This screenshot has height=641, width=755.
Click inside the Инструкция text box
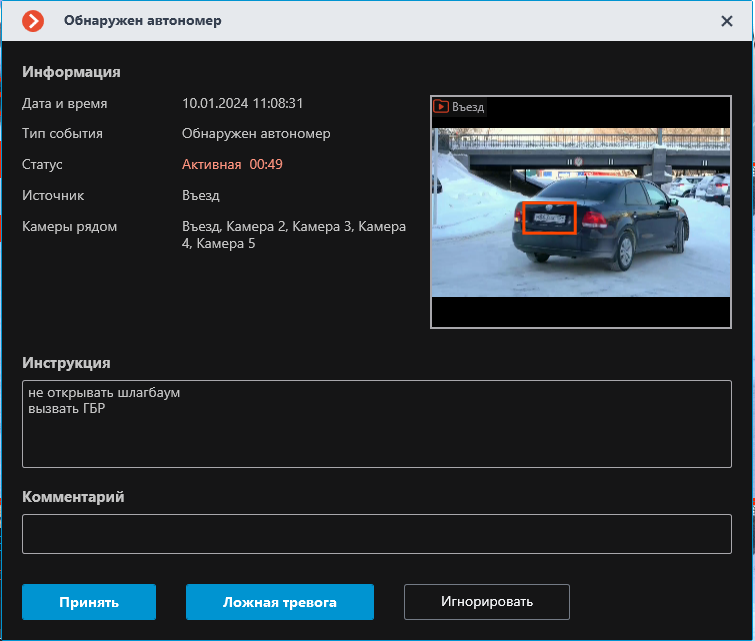(x=376, y=423)
